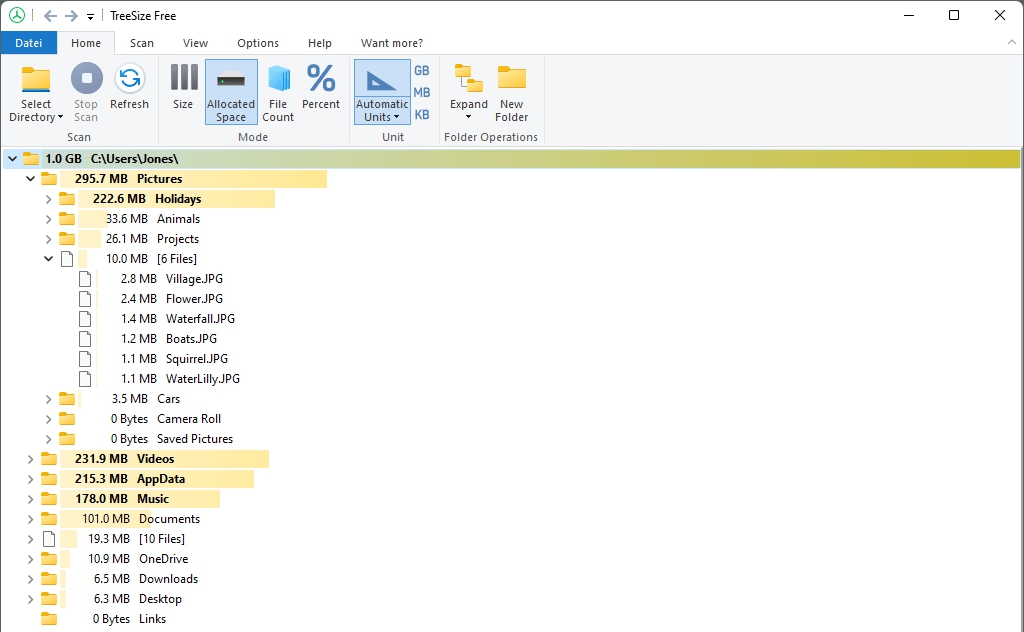Switch to Size mode
1024x632 pixels.
(x=183, y=80)
